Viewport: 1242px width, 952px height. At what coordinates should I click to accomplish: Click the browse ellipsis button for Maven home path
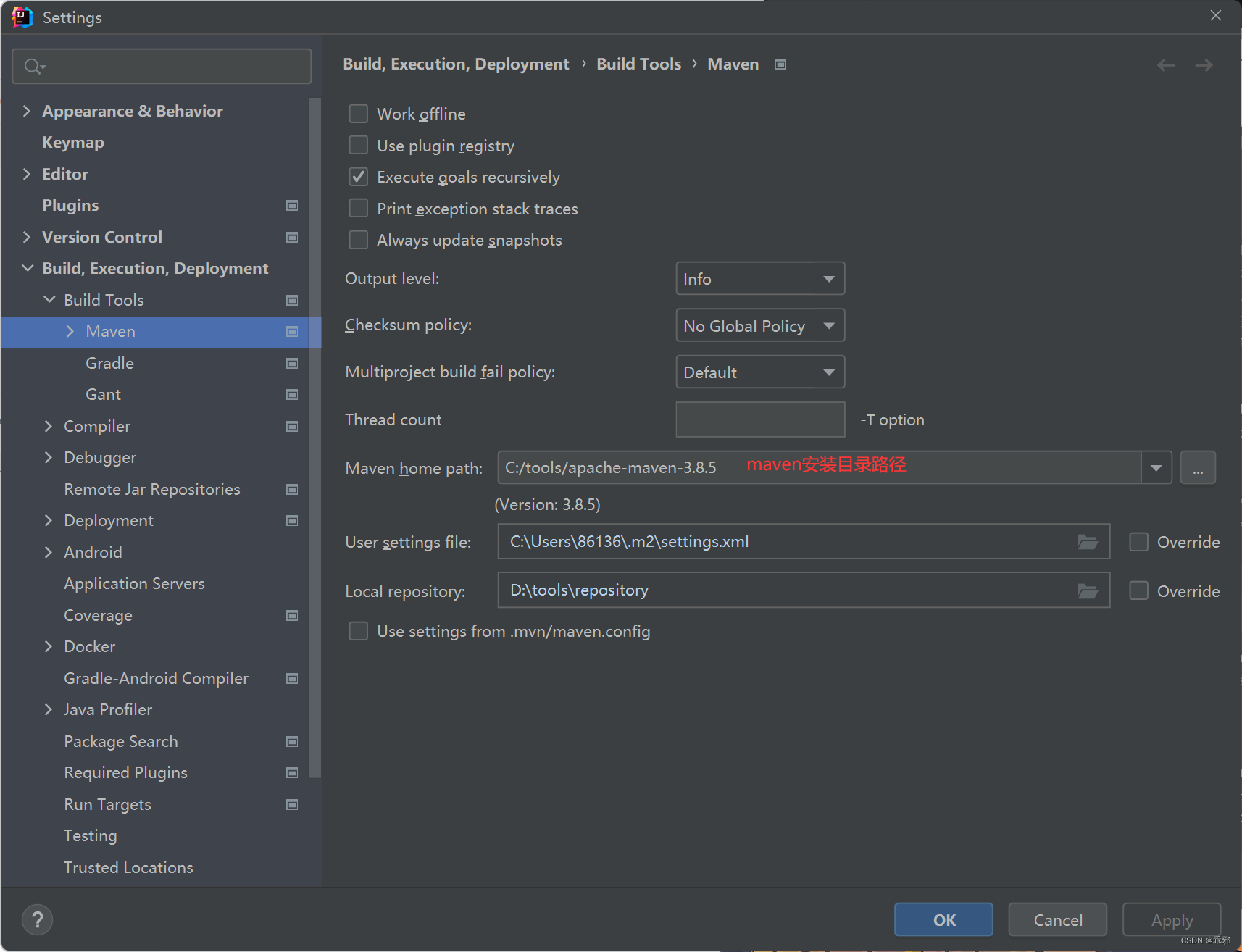1198,467
